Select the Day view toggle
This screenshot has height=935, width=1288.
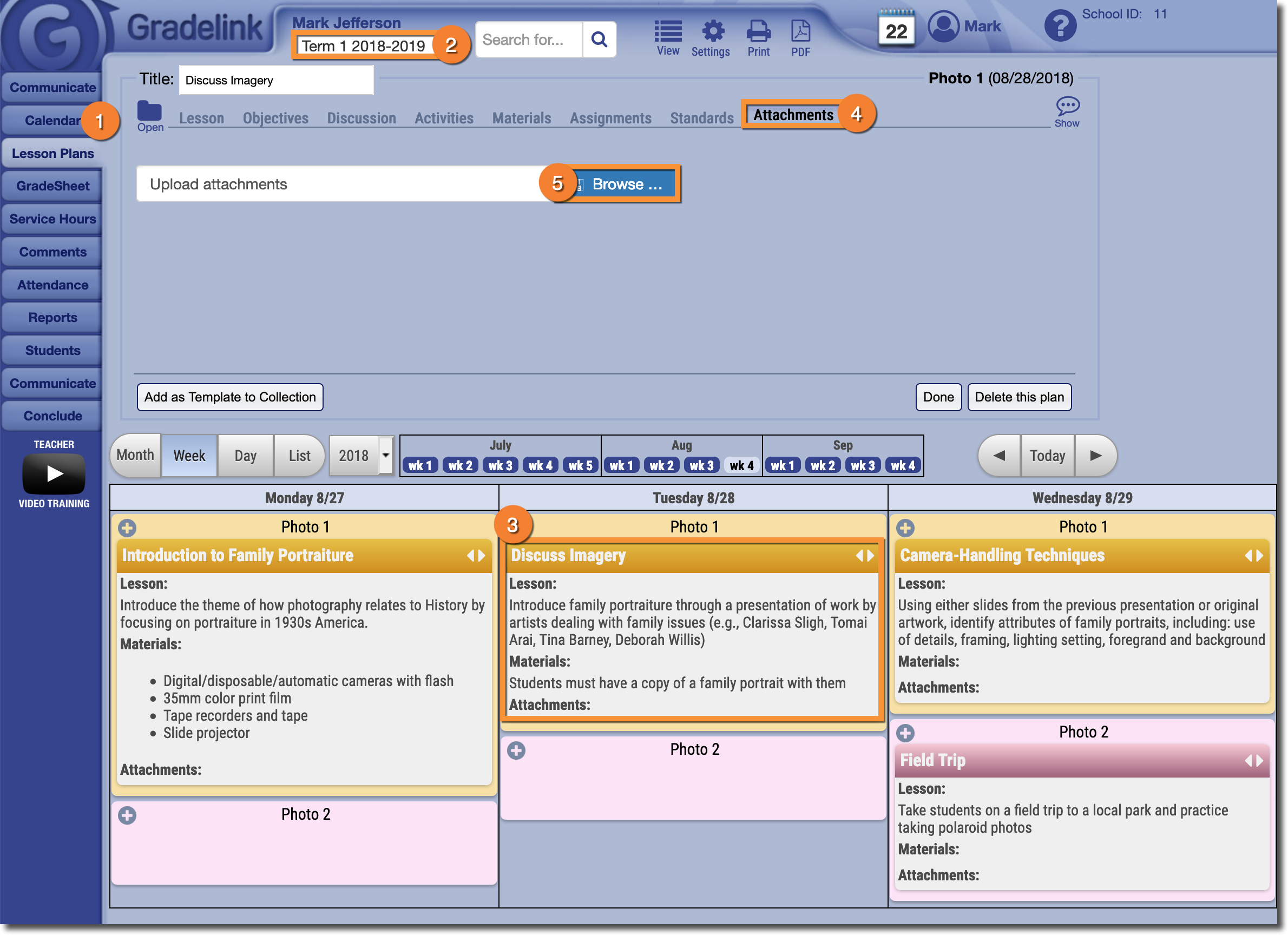coord(245,455)
